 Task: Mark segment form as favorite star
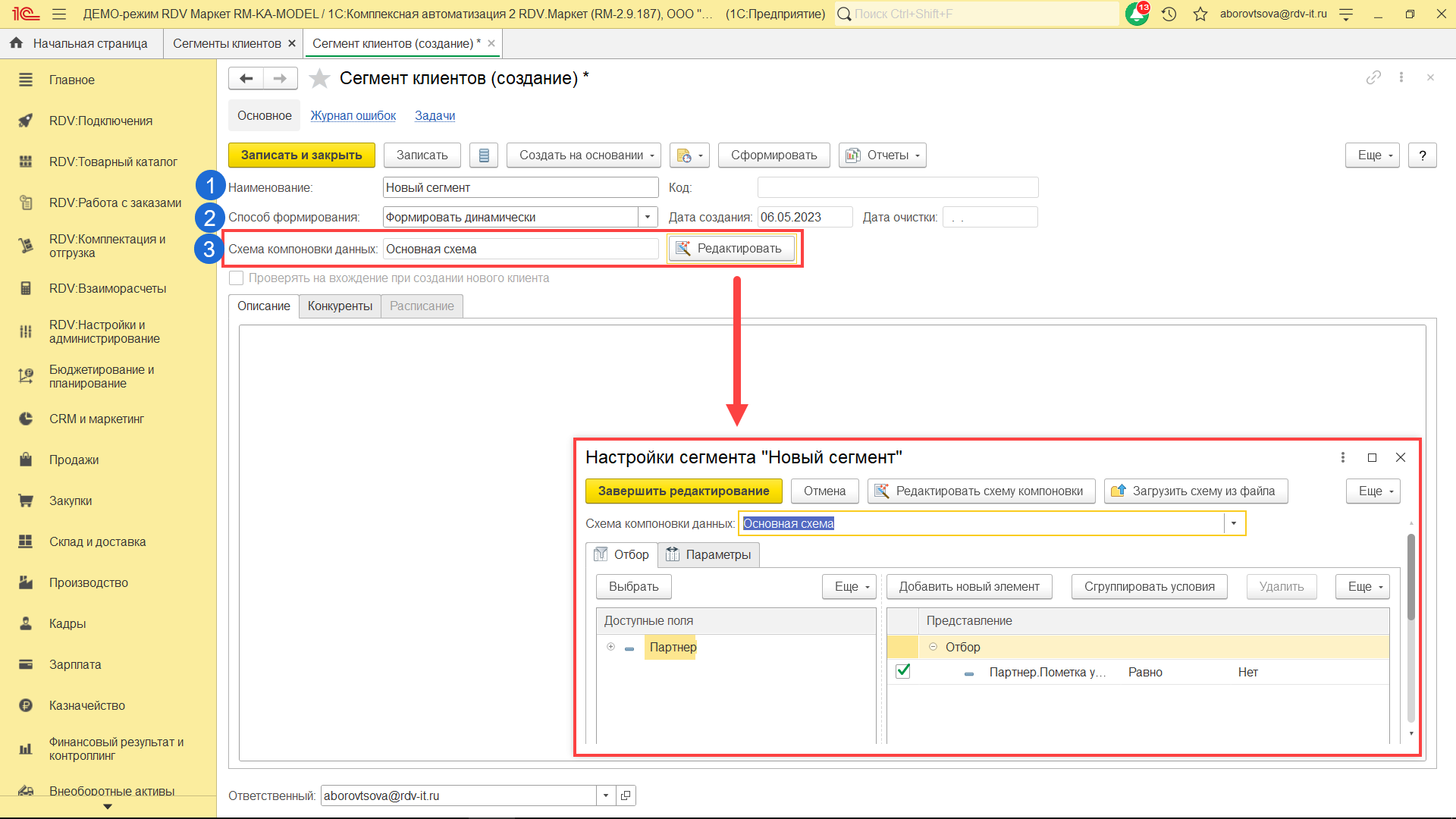point(320,78)
